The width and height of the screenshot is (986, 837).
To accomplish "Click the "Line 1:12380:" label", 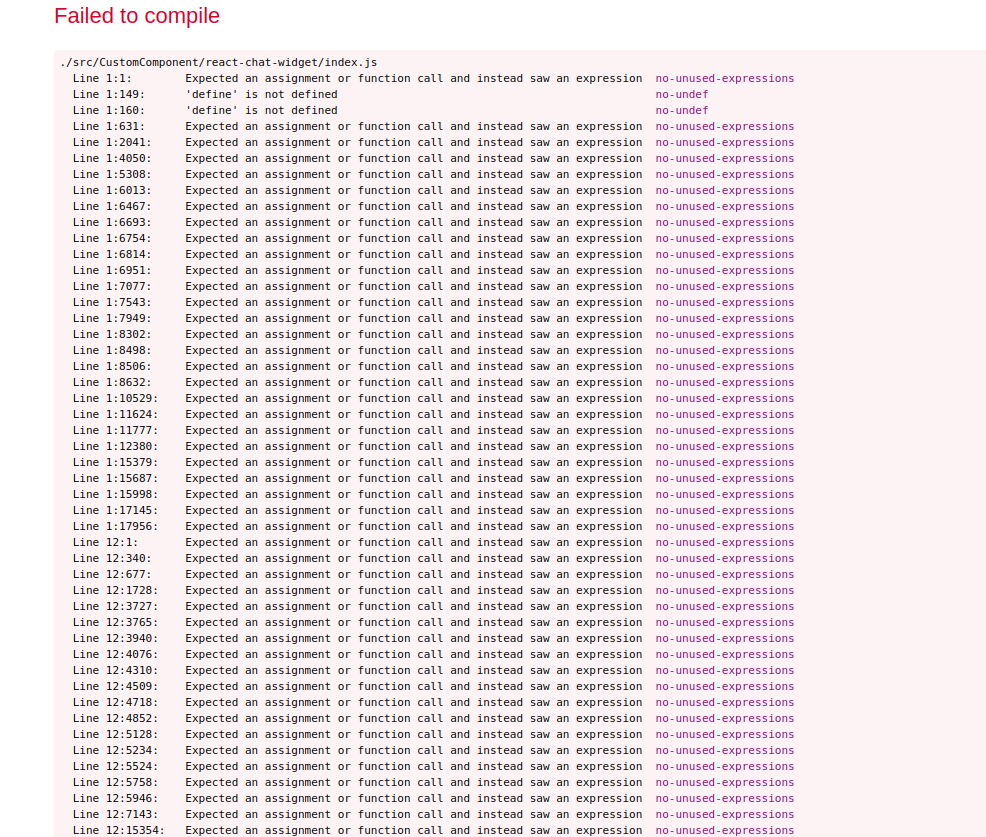I will tap(116, 446).
